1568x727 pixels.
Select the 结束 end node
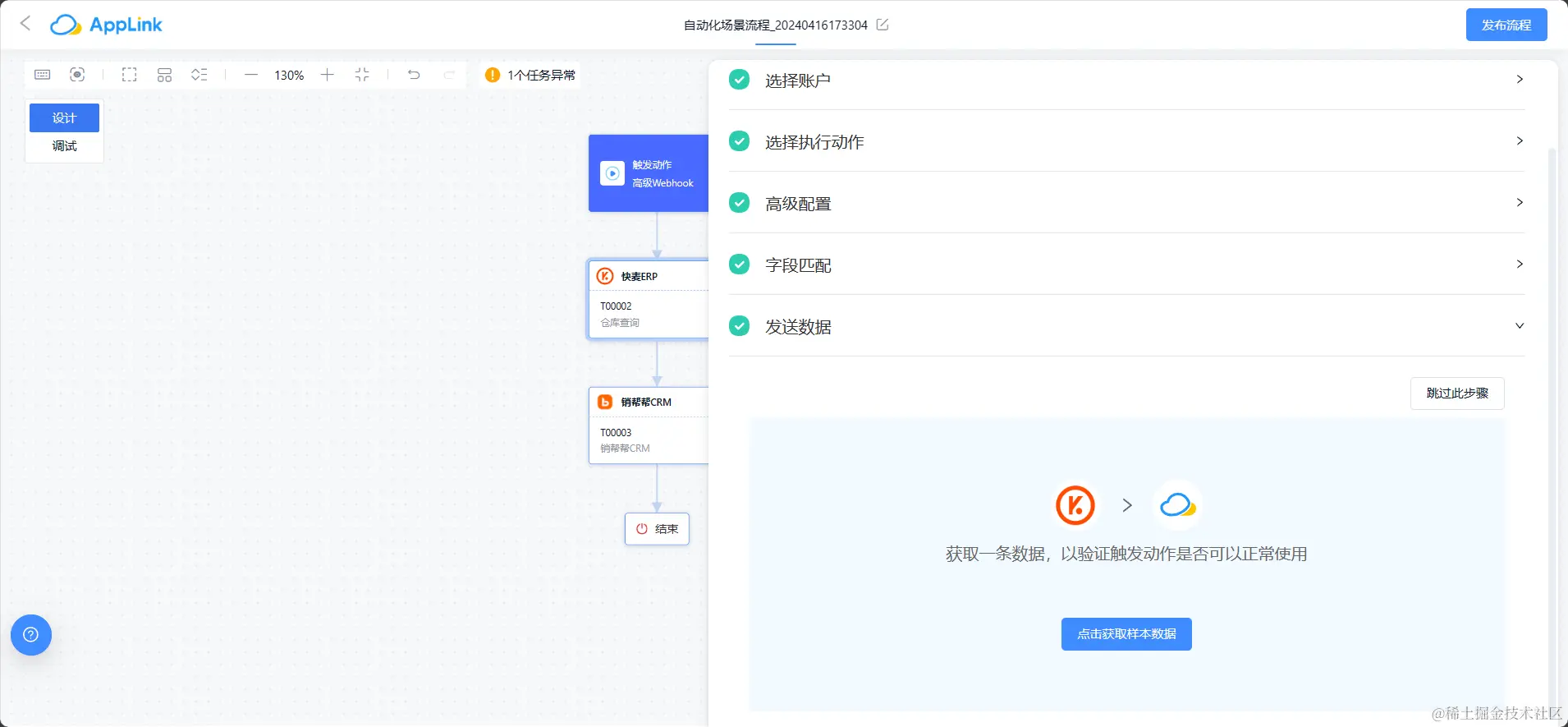(x=657, y=529)
